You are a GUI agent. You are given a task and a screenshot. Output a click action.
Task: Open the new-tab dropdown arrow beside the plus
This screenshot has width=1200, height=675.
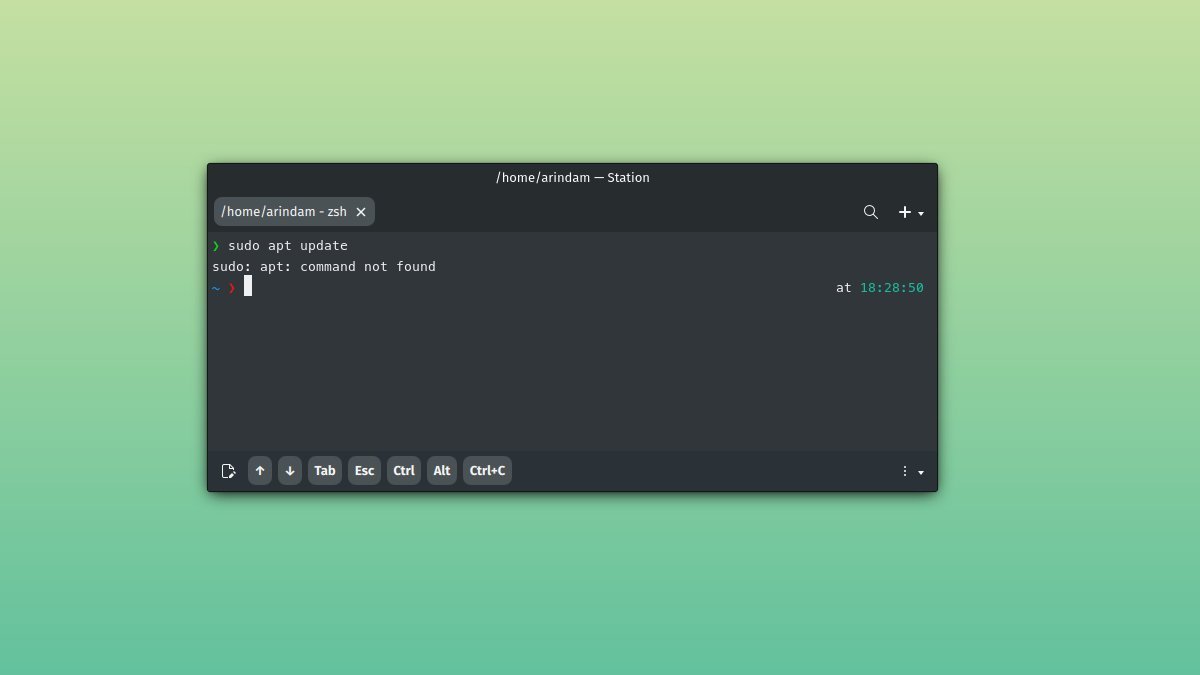[x=919, y=215]
